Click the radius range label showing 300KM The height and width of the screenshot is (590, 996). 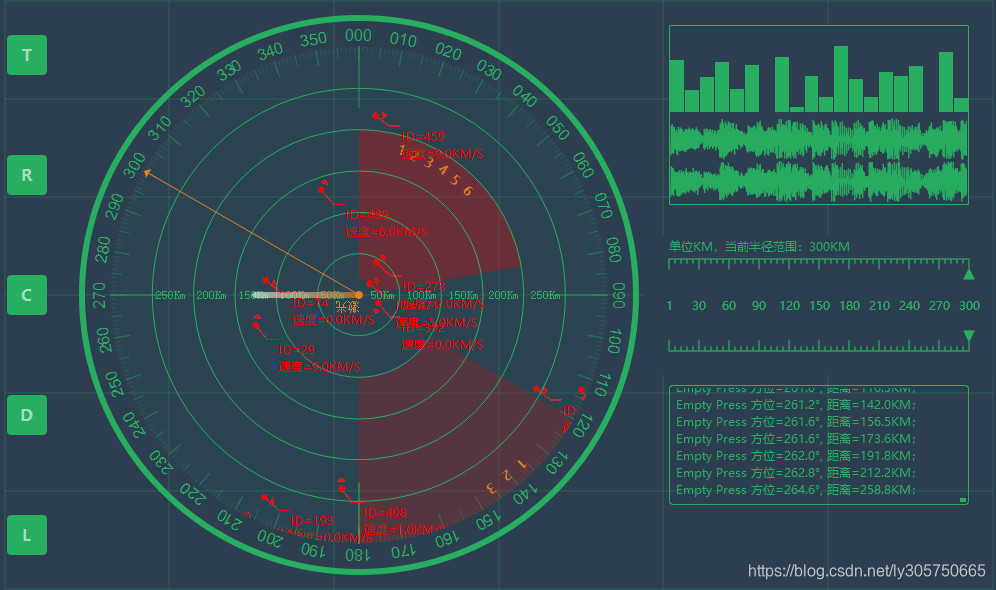click(759, 246)
